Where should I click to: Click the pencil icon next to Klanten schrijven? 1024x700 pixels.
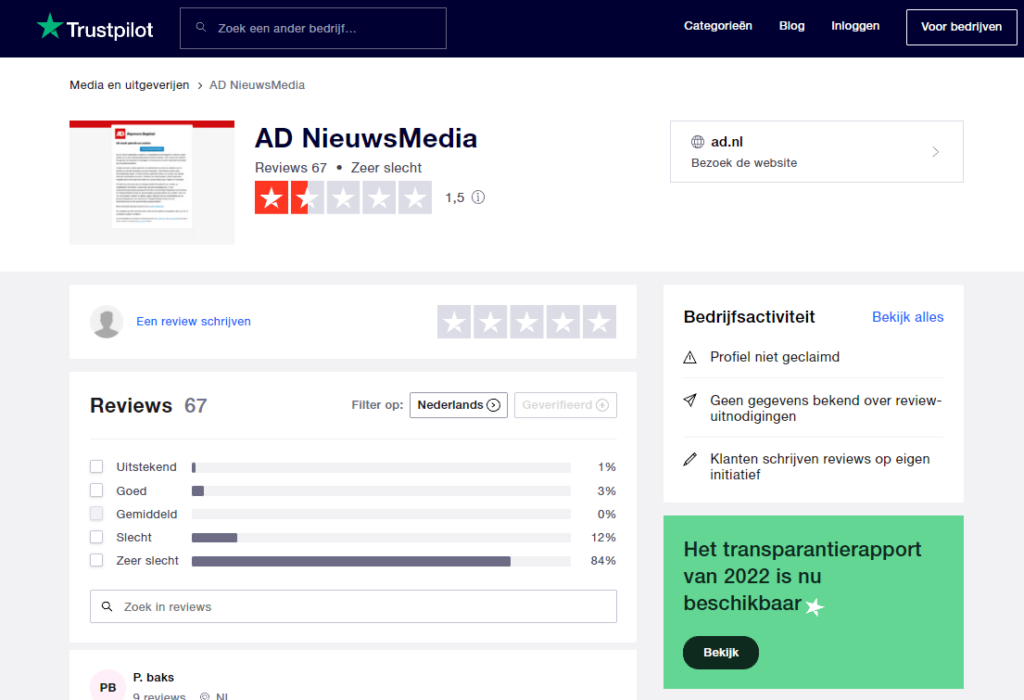pyautogui.click(x=690, y=459)
